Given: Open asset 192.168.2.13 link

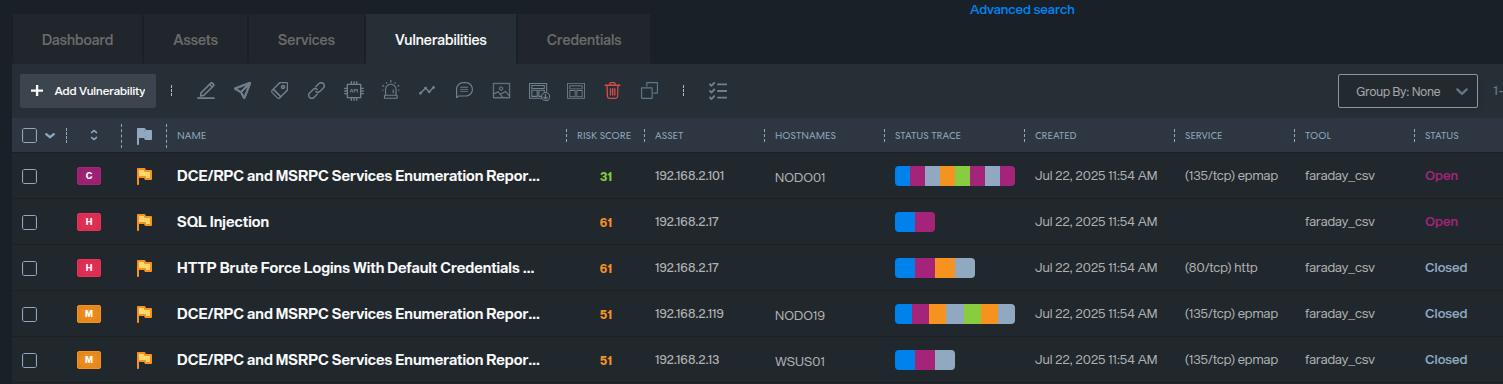Looking at the screenshot, I should (x=686, y=360).
